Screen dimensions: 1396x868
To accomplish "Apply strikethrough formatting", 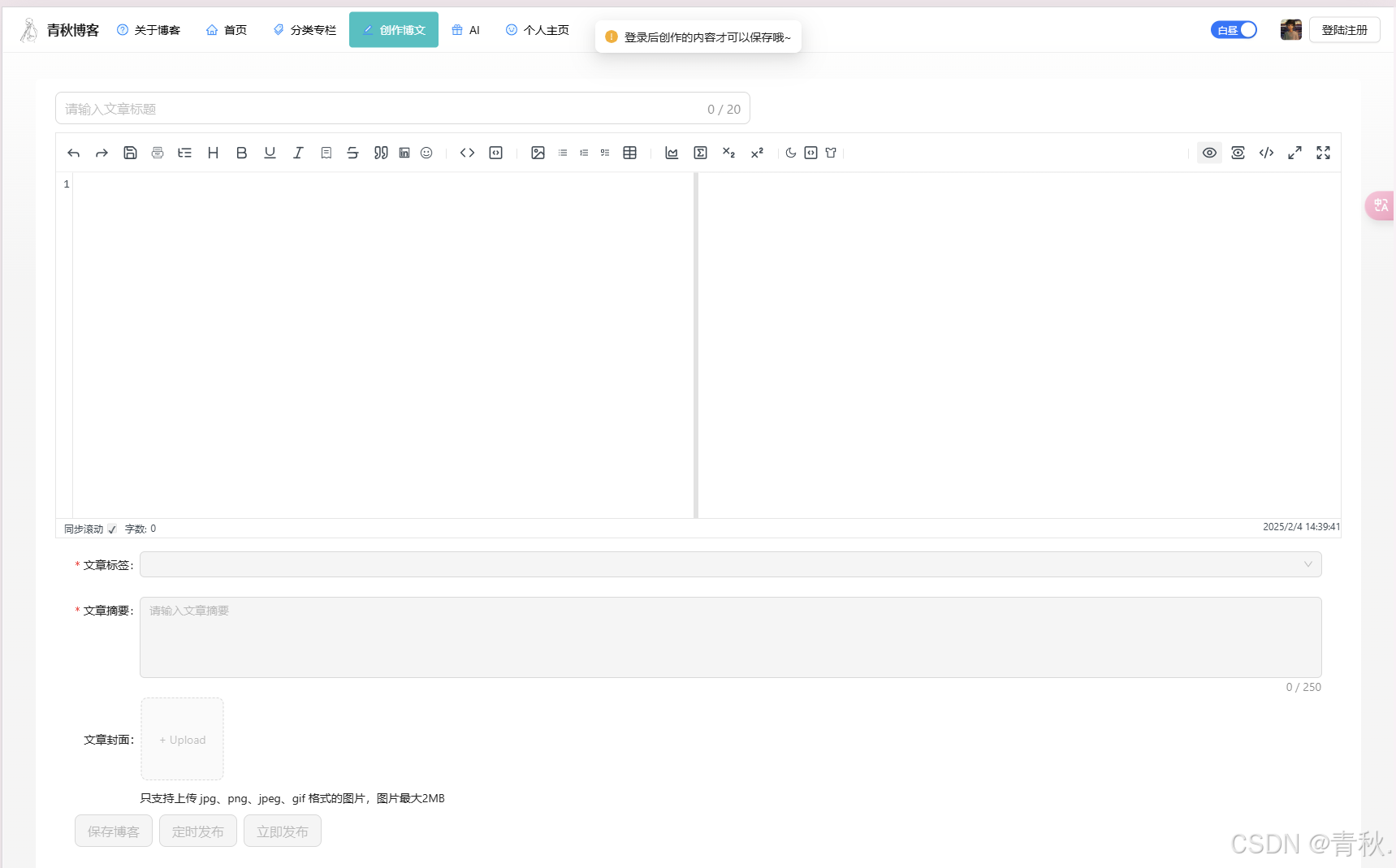I will 352,153.
